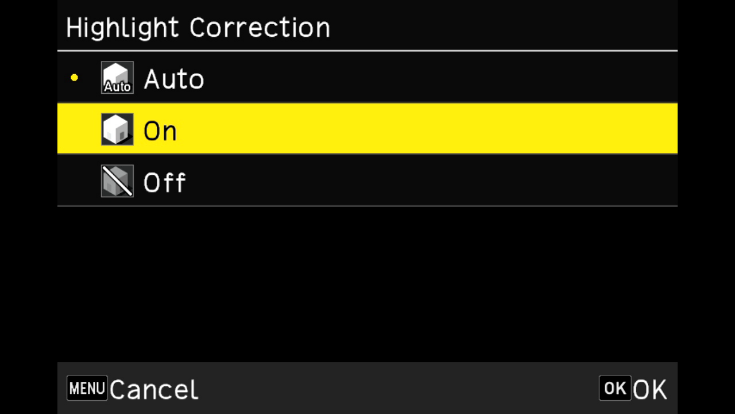The image size is (735, 414).
Task: Click the separator line below the Off row
Action: click(367, 207)
